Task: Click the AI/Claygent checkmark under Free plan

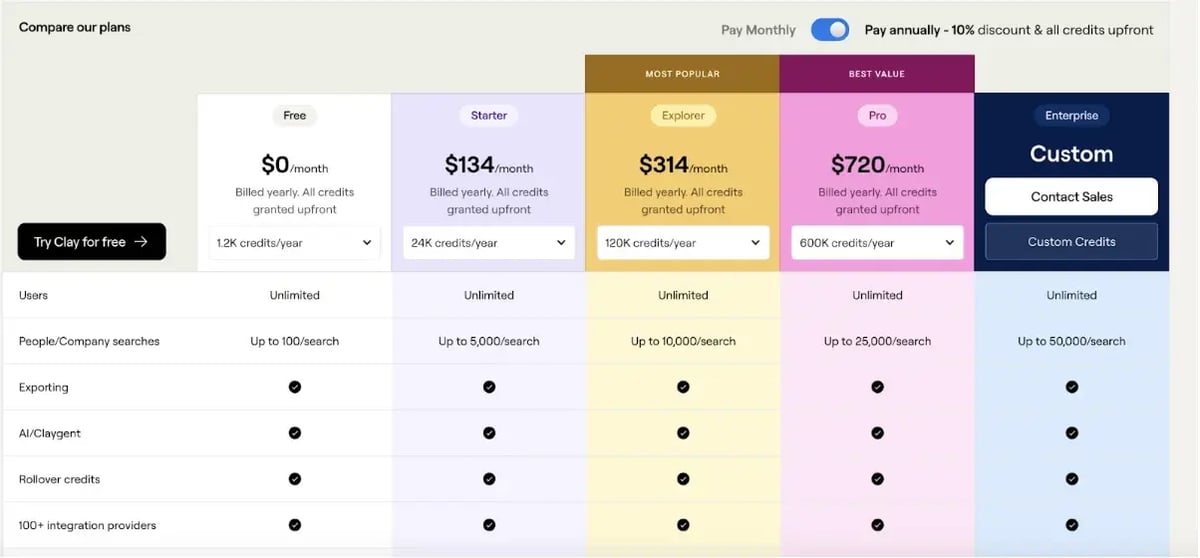Action: (295, 433)
